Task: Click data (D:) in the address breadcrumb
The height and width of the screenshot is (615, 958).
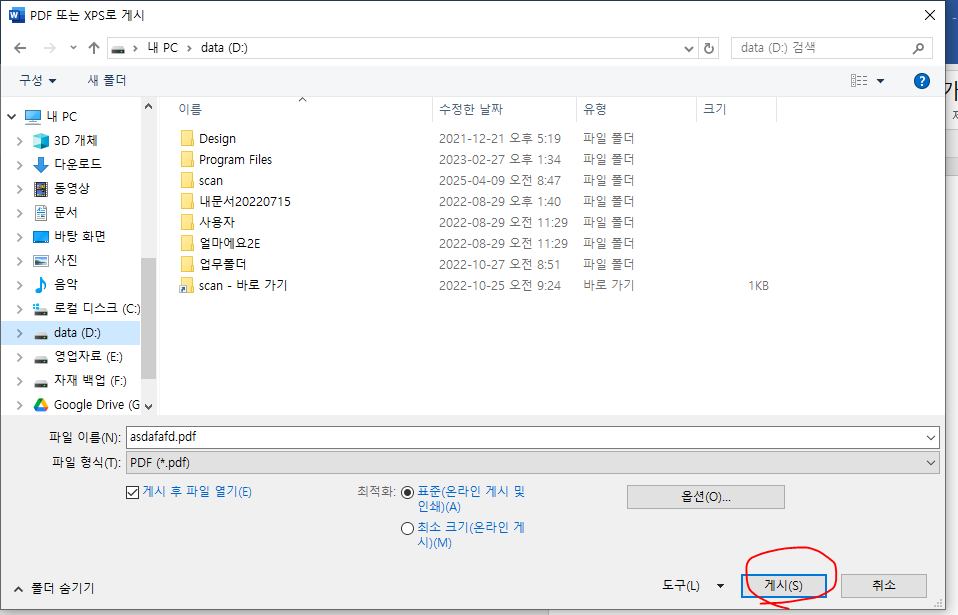Action: pyautogui.click(x=224, y=48)
